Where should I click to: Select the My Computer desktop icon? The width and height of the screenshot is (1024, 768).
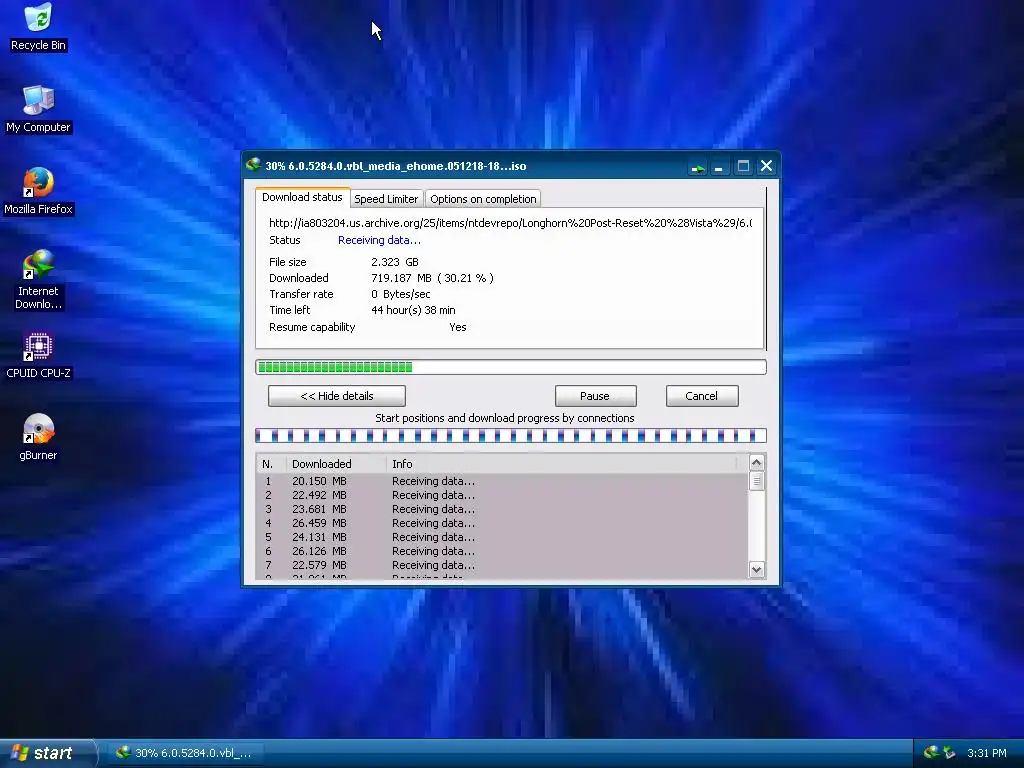[x=38, y=109]
